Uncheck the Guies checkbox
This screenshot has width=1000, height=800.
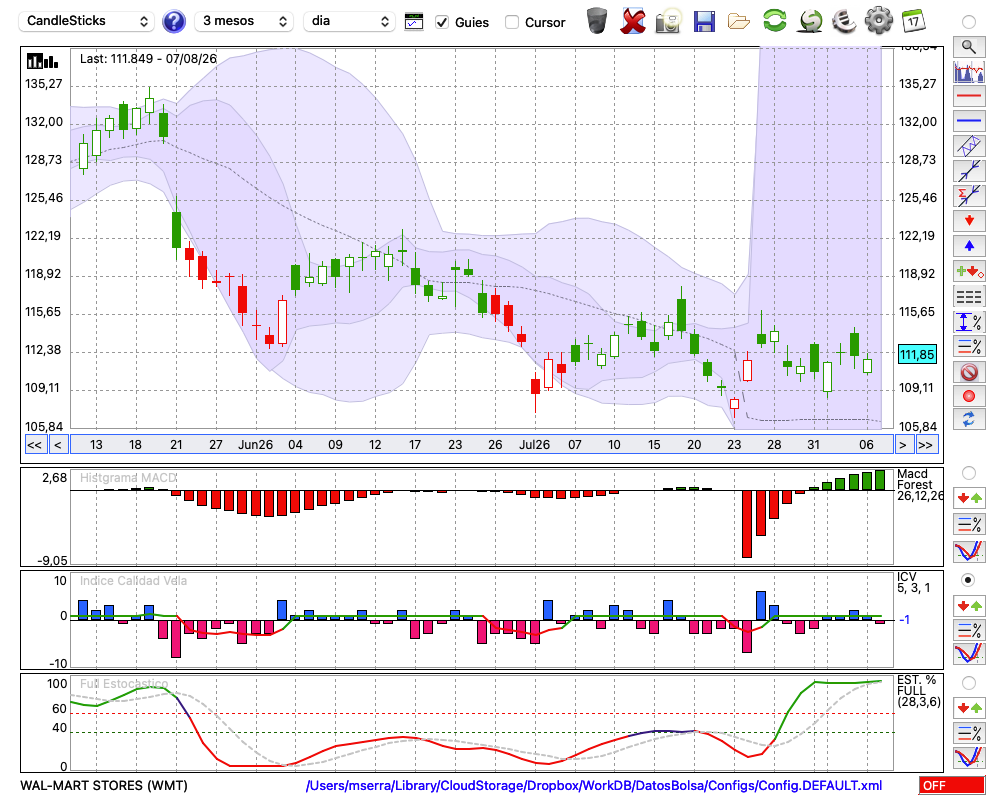click(442, 22)
